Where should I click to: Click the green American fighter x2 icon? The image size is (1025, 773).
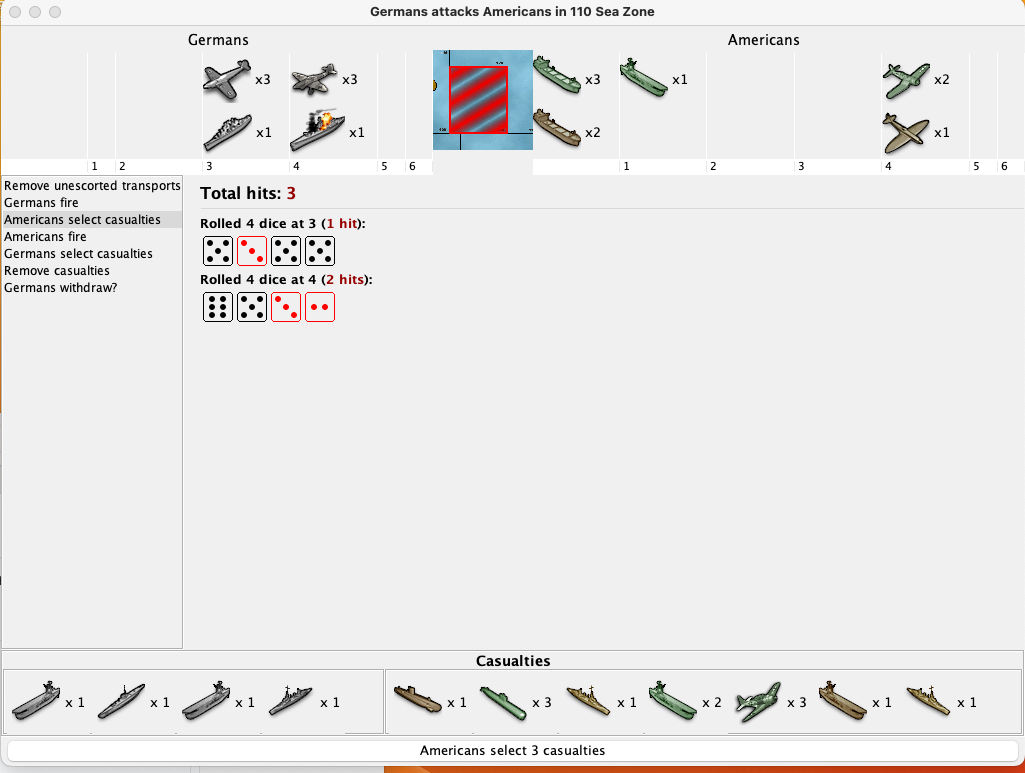point(906,80)
